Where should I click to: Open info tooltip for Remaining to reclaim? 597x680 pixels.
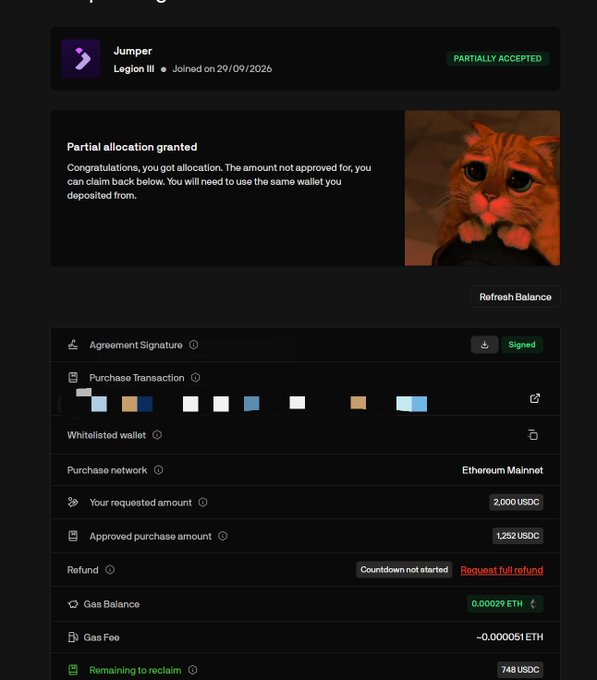click(193, 670)
